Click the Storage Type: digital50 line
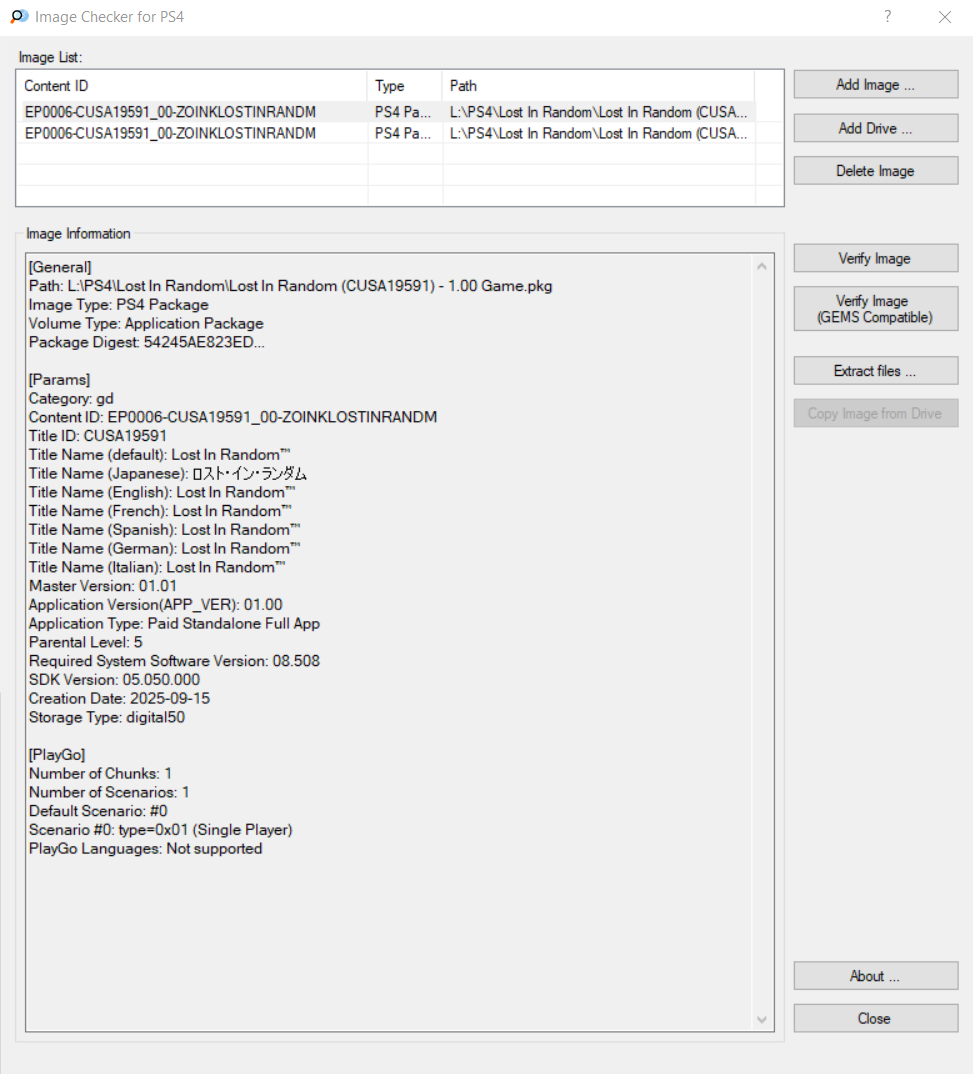 tap(107, 717)
